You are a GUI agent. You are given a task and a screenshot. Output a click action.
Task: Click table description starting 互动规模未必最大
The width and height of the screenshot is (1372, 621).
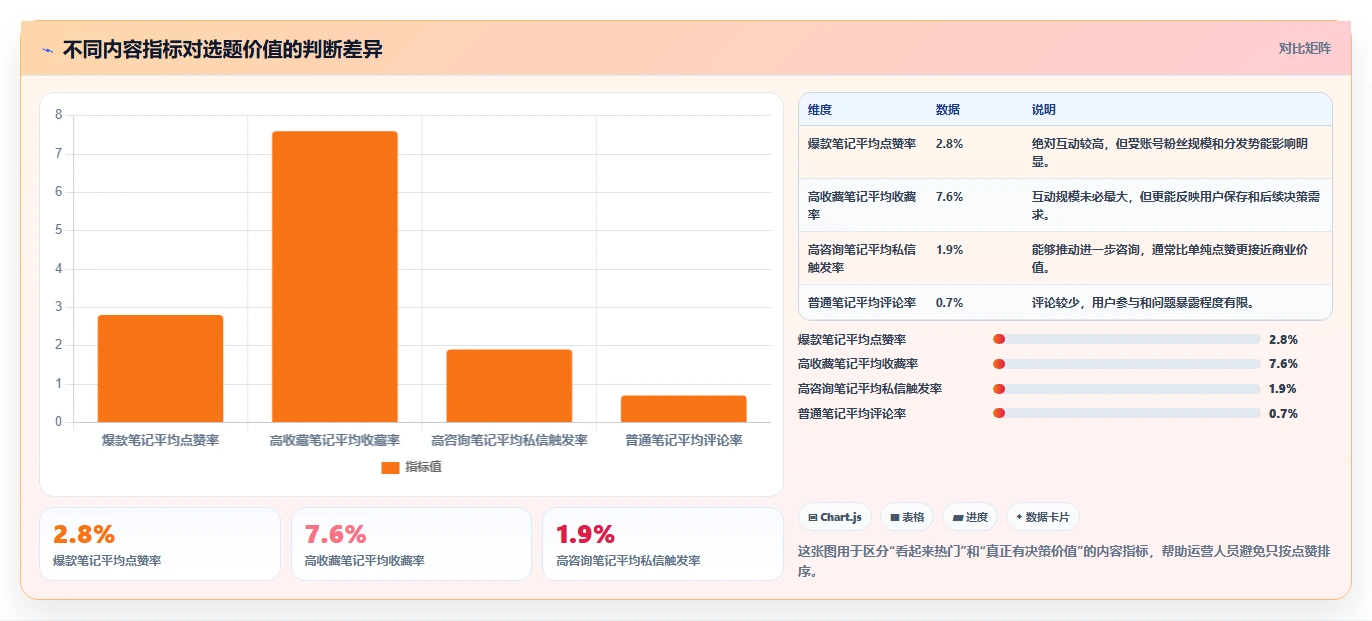pyautogui.click(x=1175, y=205)
